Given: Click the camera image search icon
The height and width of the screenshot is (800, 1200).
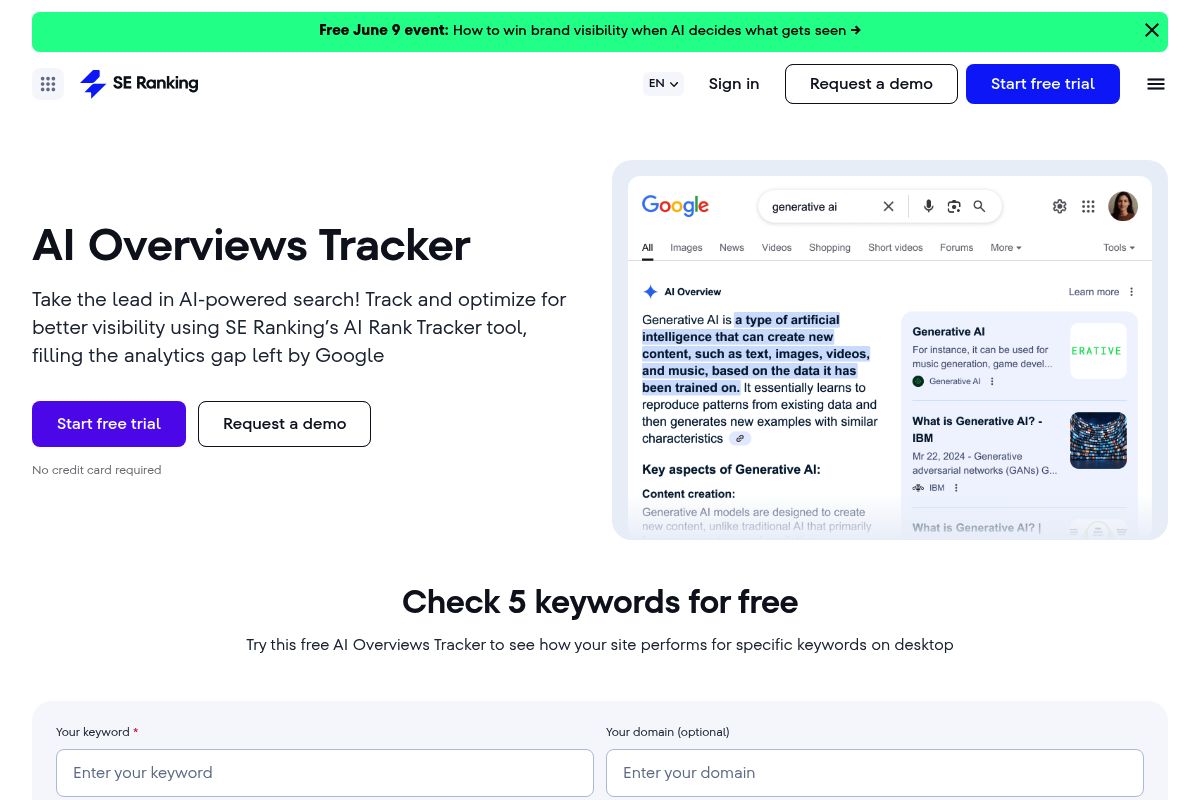Looking at the screenshot, I should coord(954,207).
